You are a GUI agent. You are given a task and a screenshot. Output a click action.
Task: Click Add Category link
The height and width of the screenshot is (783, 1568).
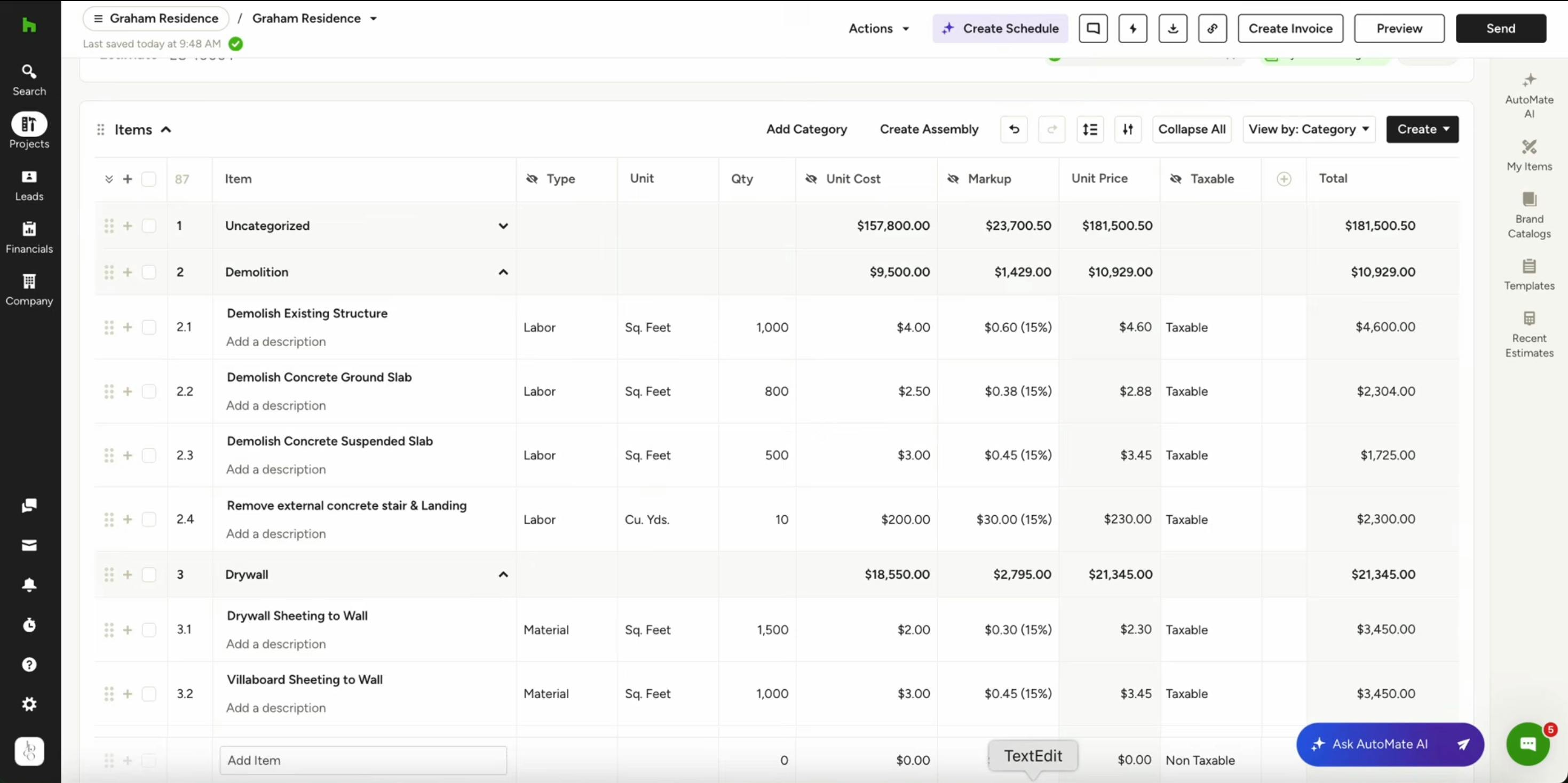click(x=806, y=129)
